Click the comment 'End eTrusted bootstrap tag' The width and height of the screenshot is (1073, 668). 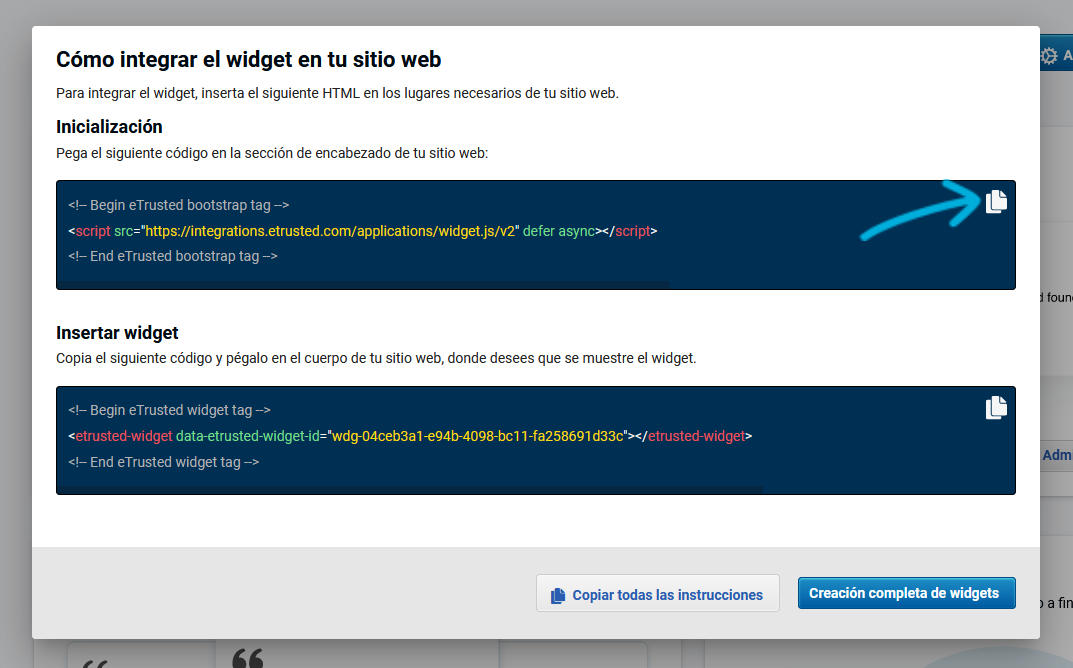[172, 257]
